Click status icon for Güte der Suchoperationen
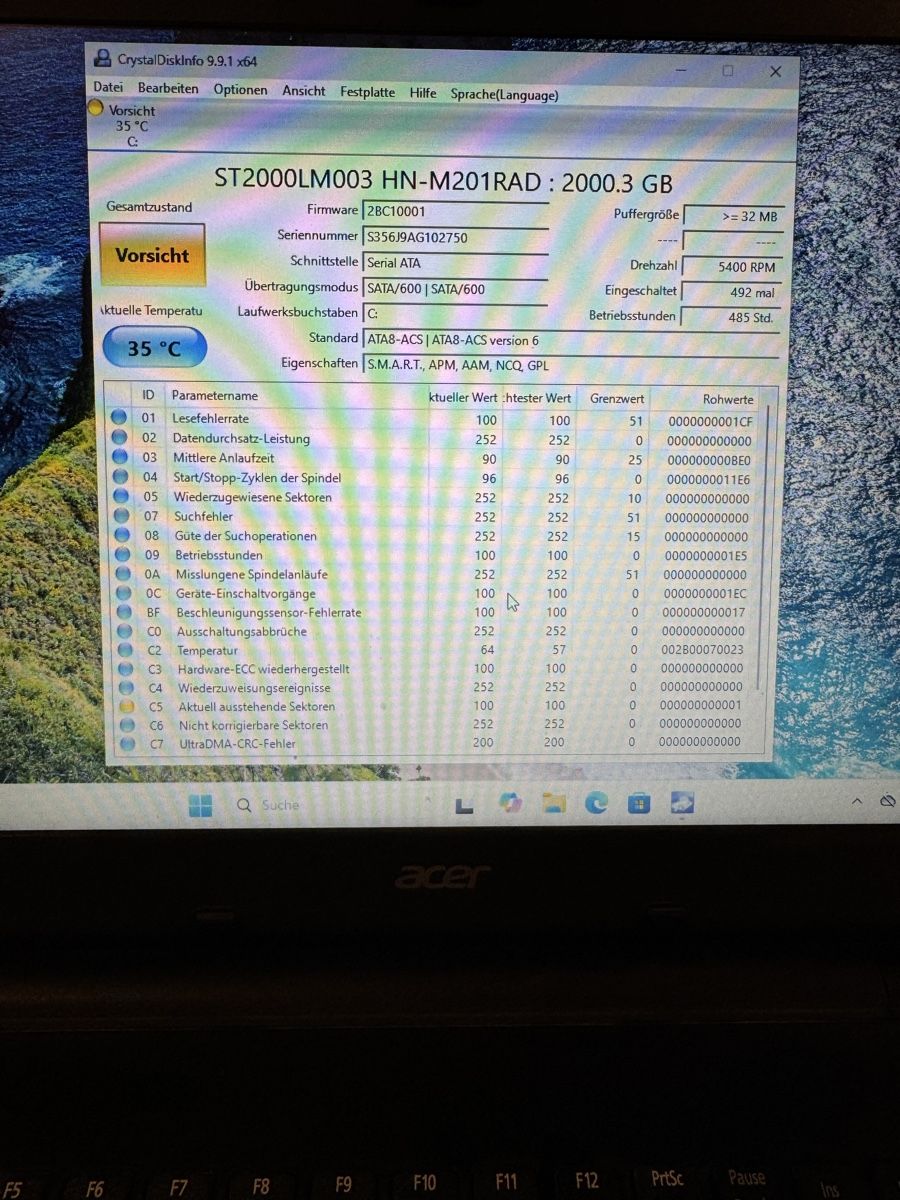The height and width of the screenshot is (1200, 900). (x=121, y=535)
